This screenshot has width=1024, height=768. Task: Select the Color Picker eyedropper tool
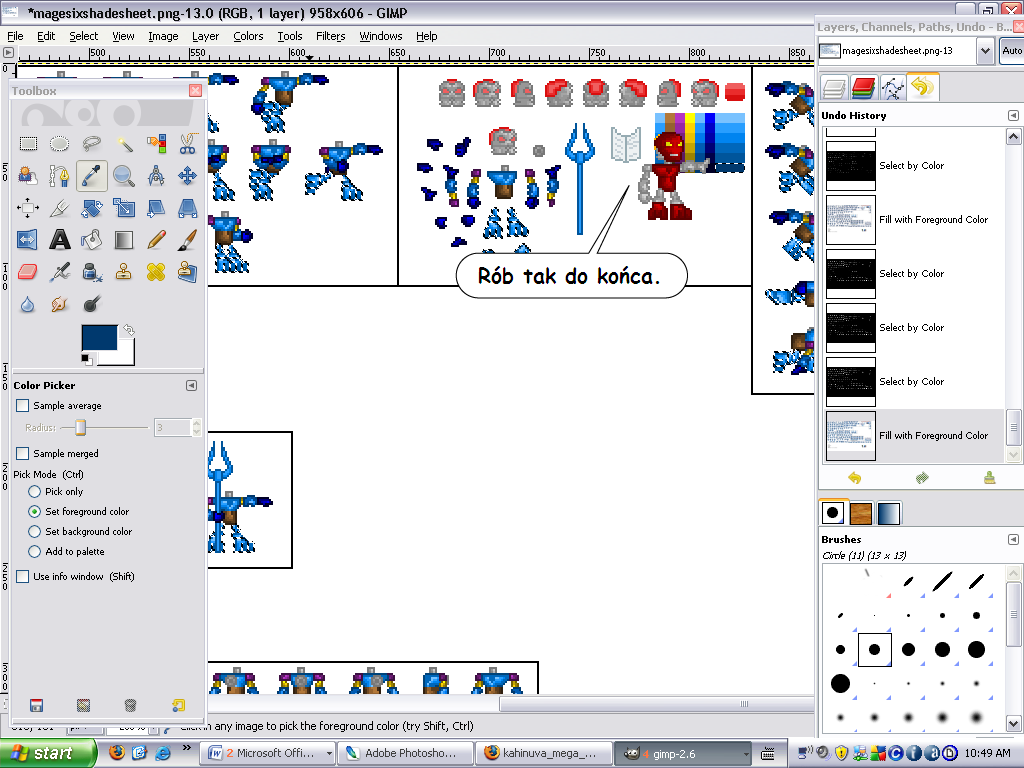tap(91, 175)
